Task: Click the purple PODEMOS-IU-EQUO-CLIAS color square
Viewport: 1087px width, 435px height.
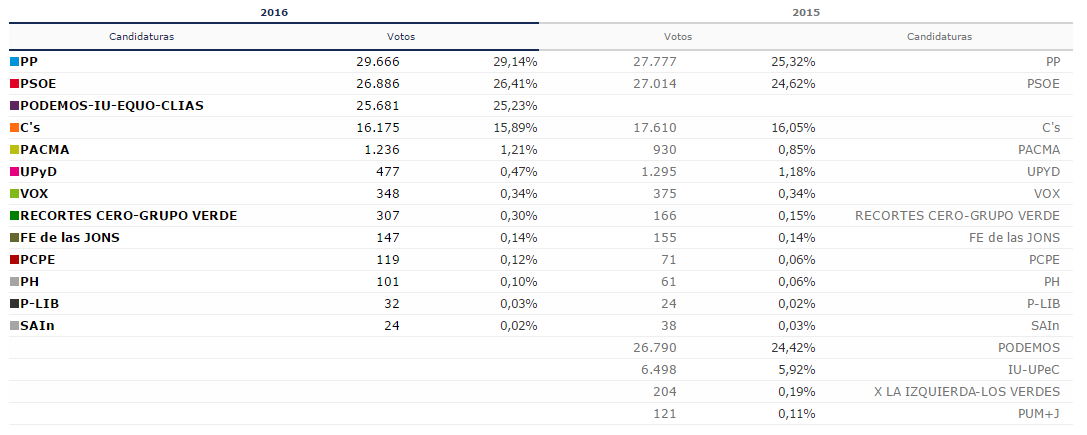Action: (x=15, y=106)
